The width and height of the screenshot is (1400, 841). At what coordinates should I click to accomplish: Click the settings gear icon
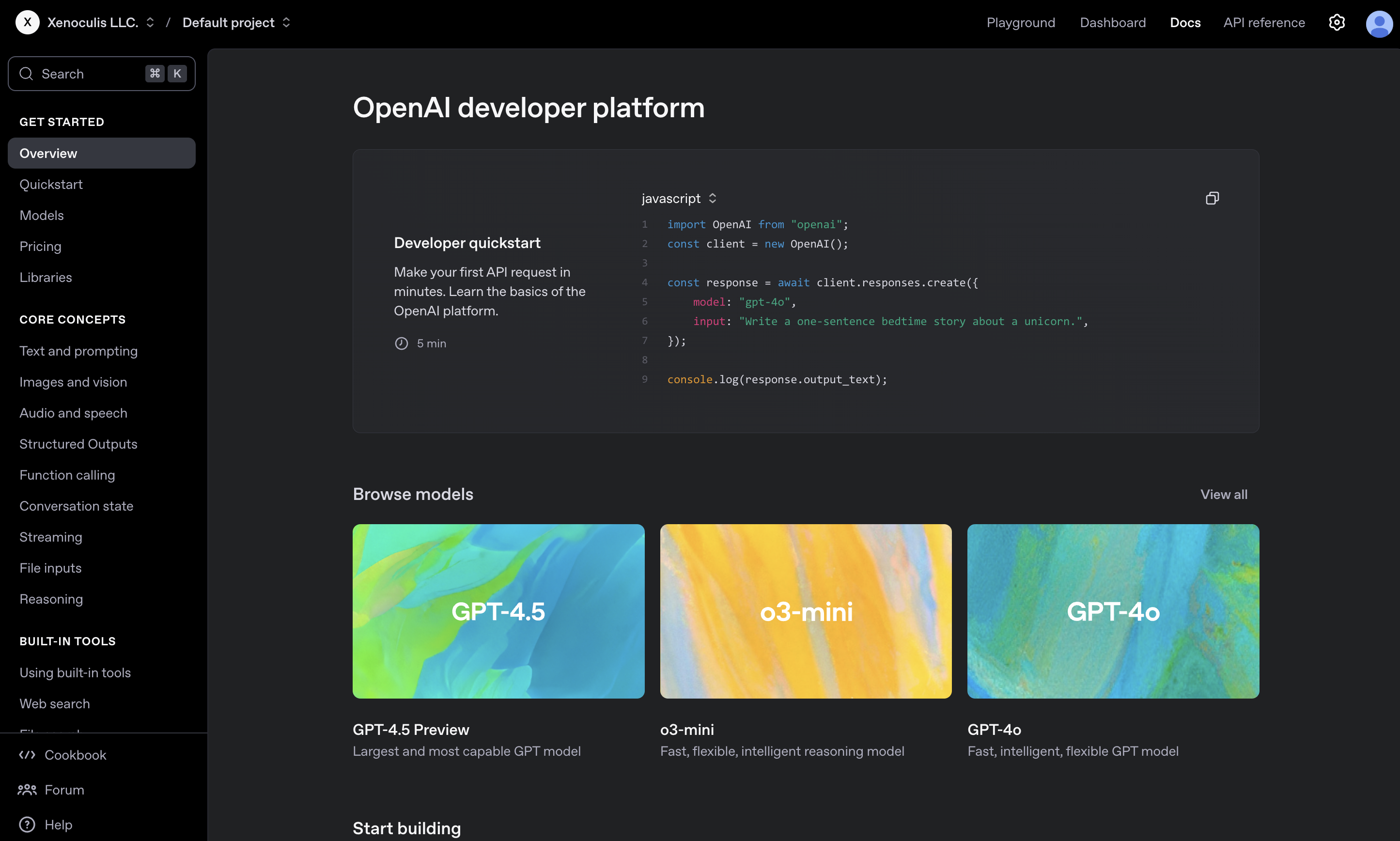[1337, 23]
